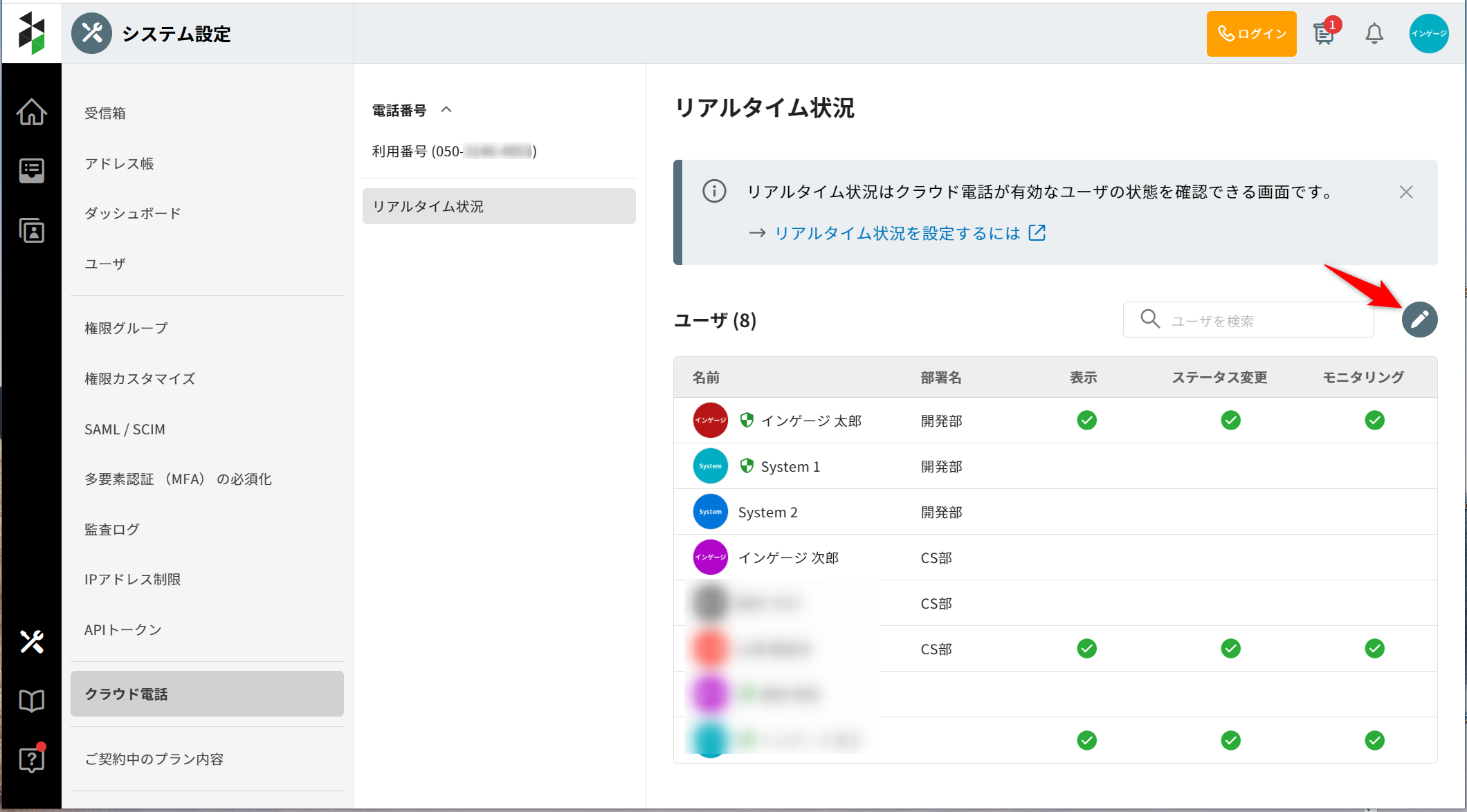Click the orange ログイン button
The image size is (1467, 812).
pyautogui.click(x=1251, y=33)
